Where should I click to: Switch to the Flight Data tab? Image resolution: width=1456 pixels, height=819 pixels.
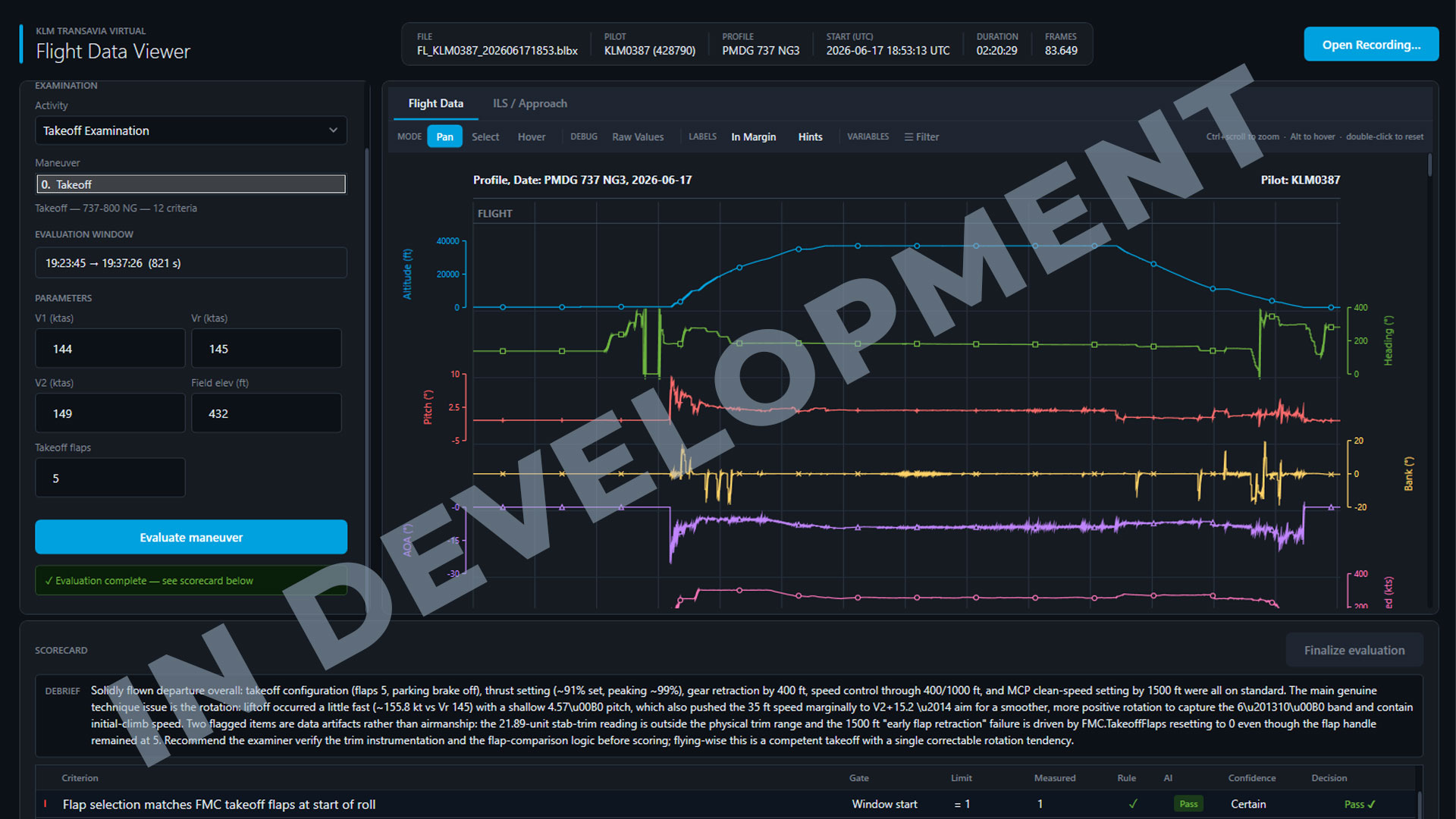(x=435, y=103)
